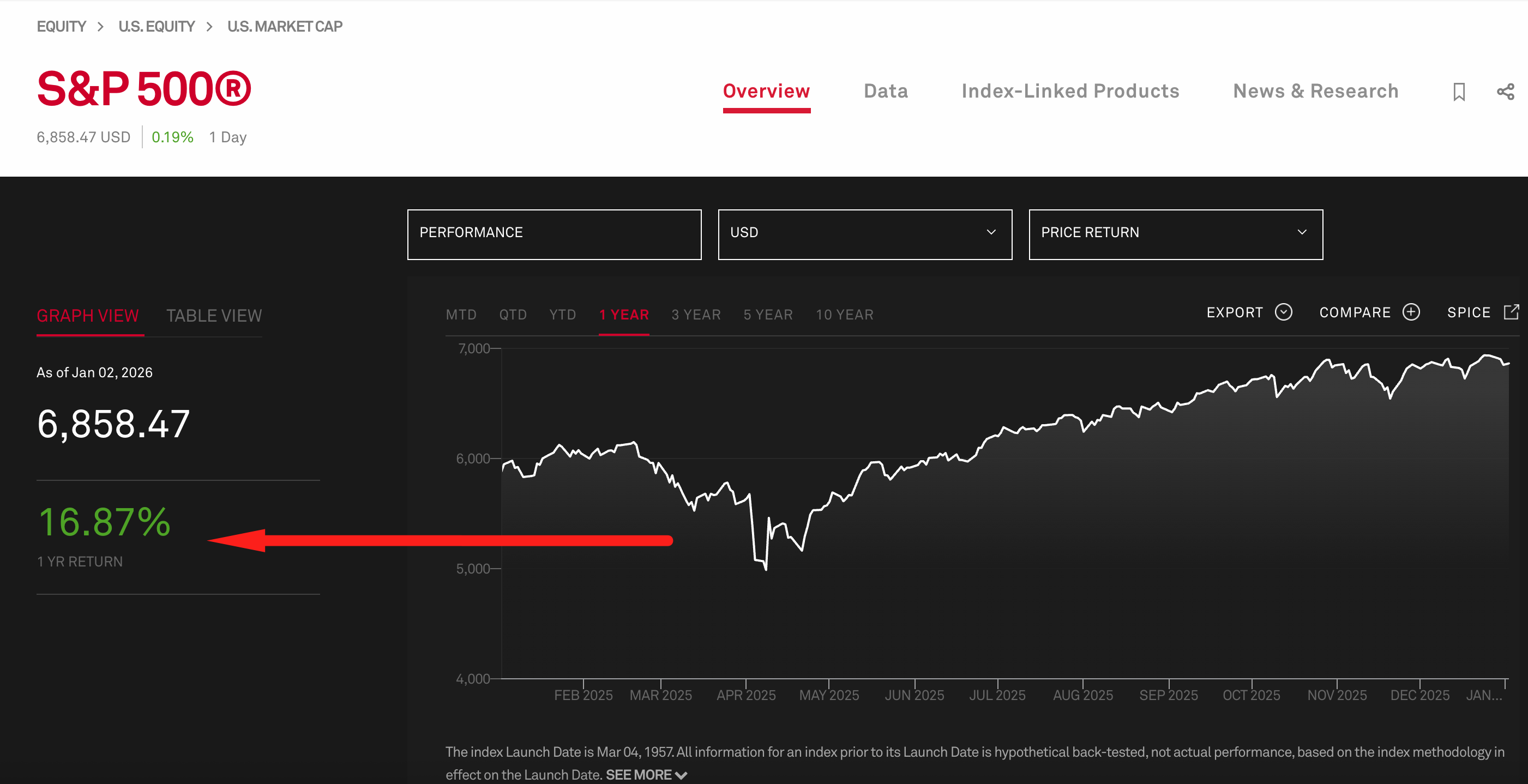Select the YTD time range
Image resolution: width=1528 pixels, height=784 pixels.
[x=562, y=315]
